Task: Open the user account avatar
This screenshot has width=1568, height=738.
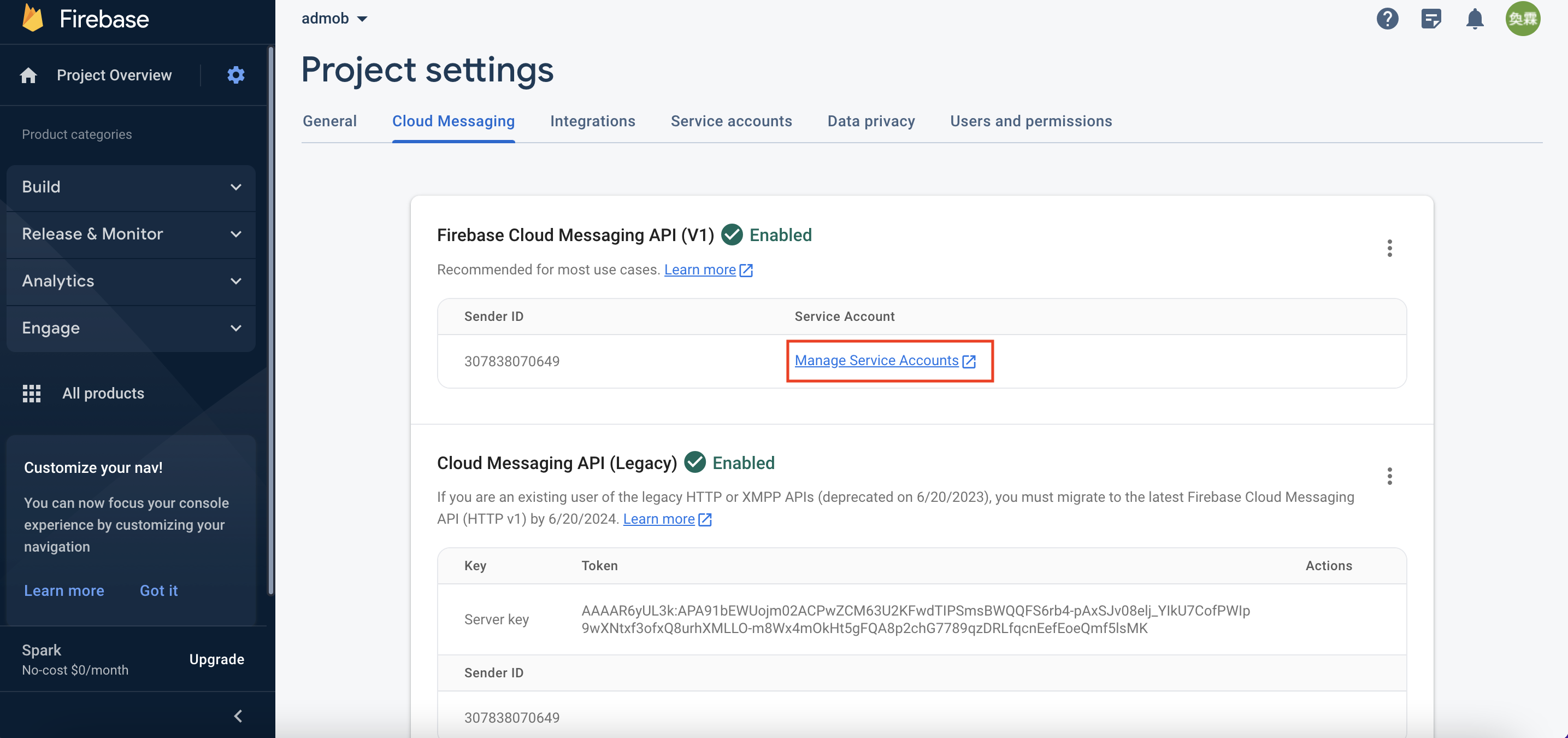Action: click(1522, 19)
